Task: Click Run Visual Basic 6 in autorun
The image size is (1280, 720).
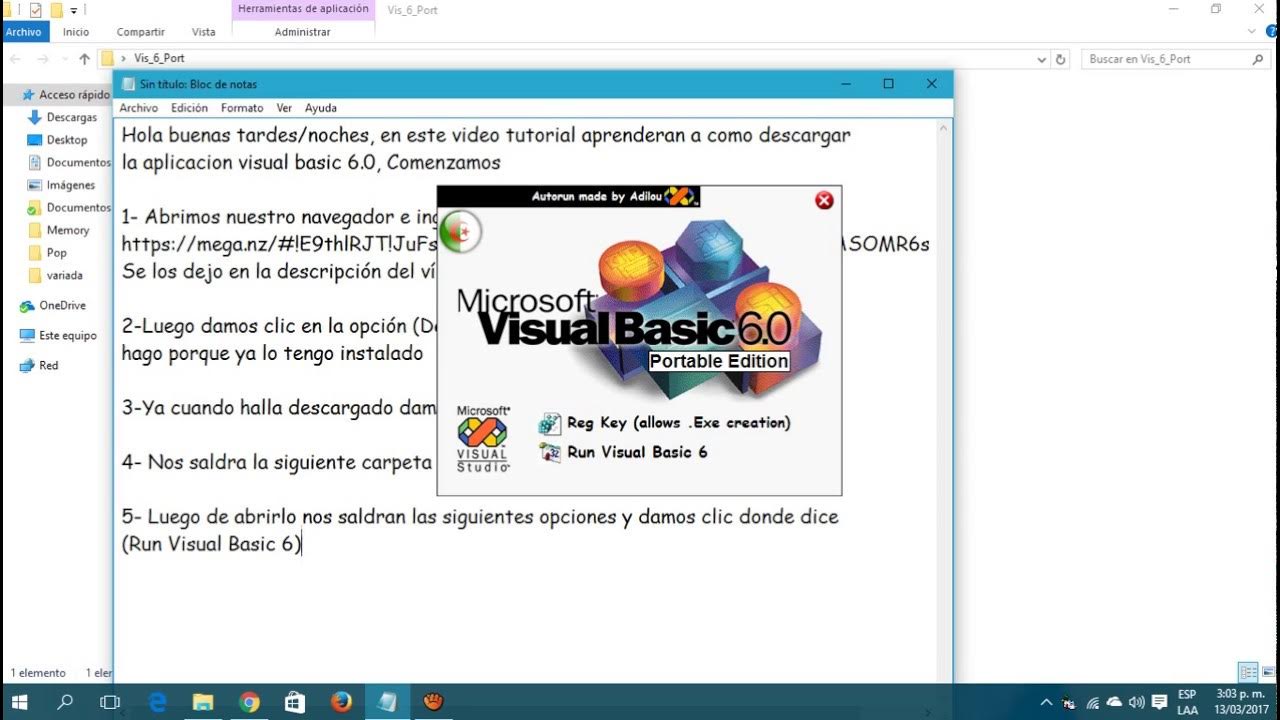Action: pos(637,452)
